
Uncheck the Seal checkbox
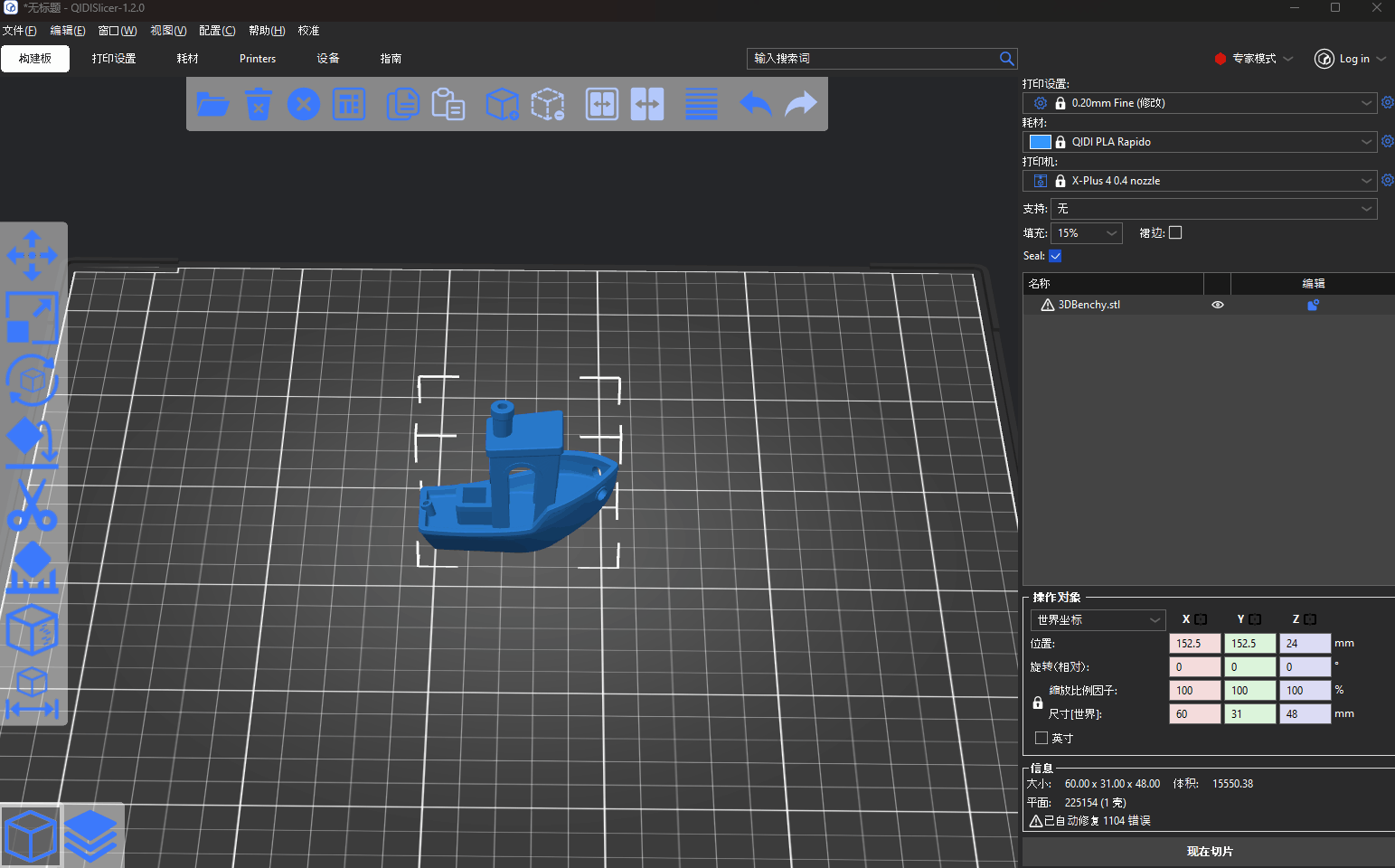pos(1055,256)
